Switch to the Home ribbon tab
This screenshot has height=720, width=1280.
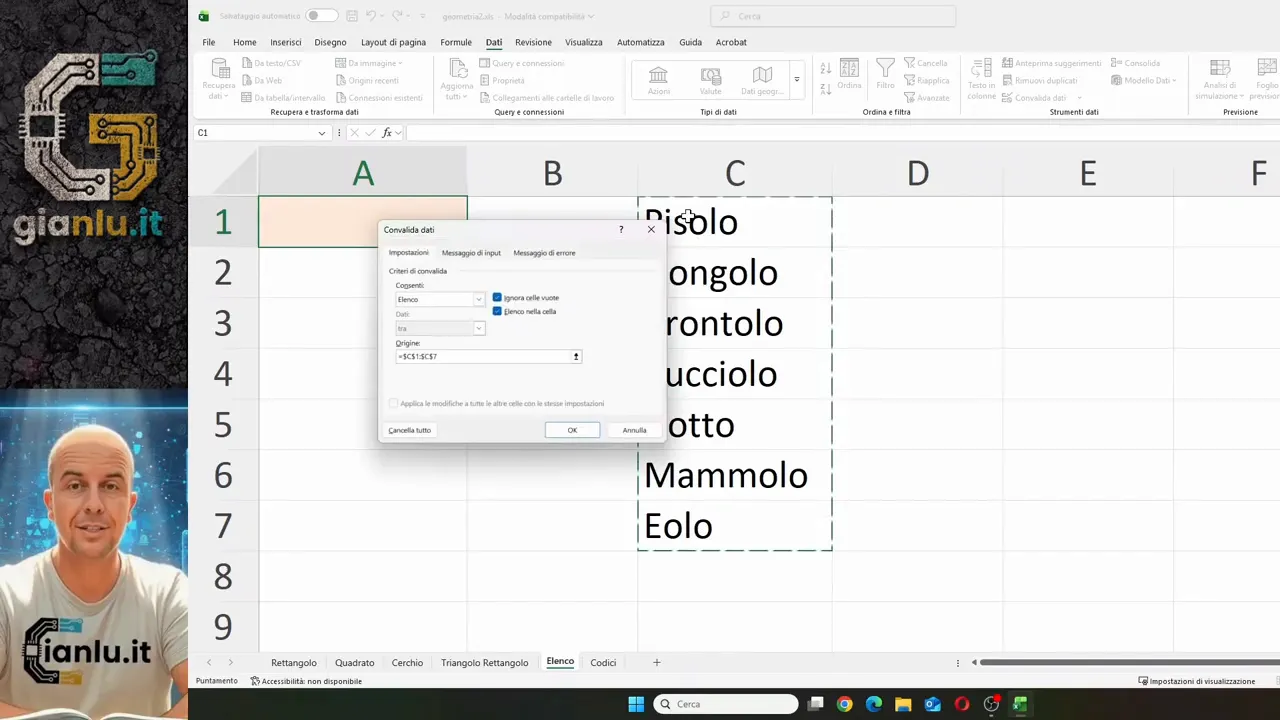pyautogui.click(x=245, y=42)
